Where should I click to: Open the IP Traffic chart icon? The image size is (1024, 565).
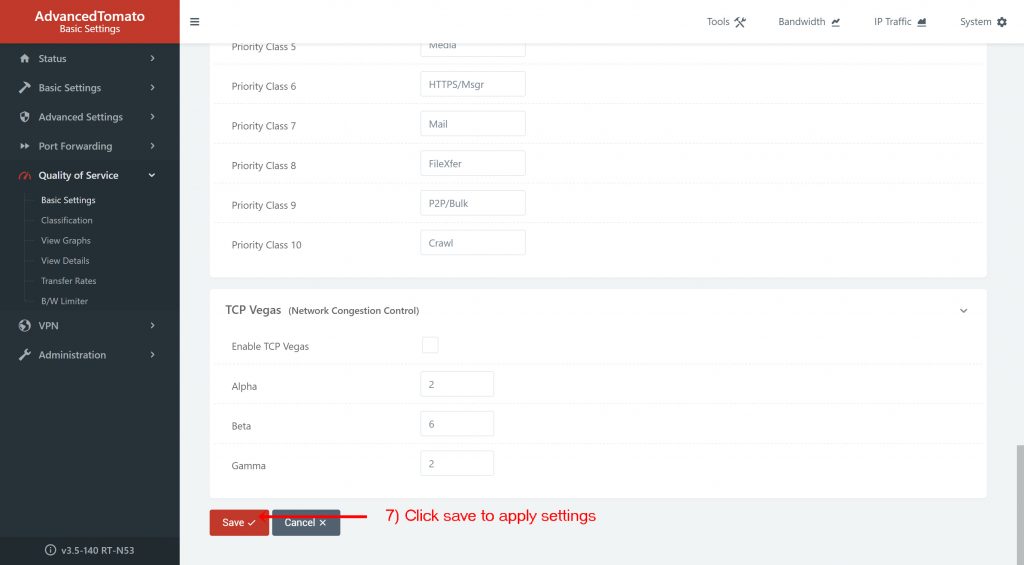click(921, 22)
